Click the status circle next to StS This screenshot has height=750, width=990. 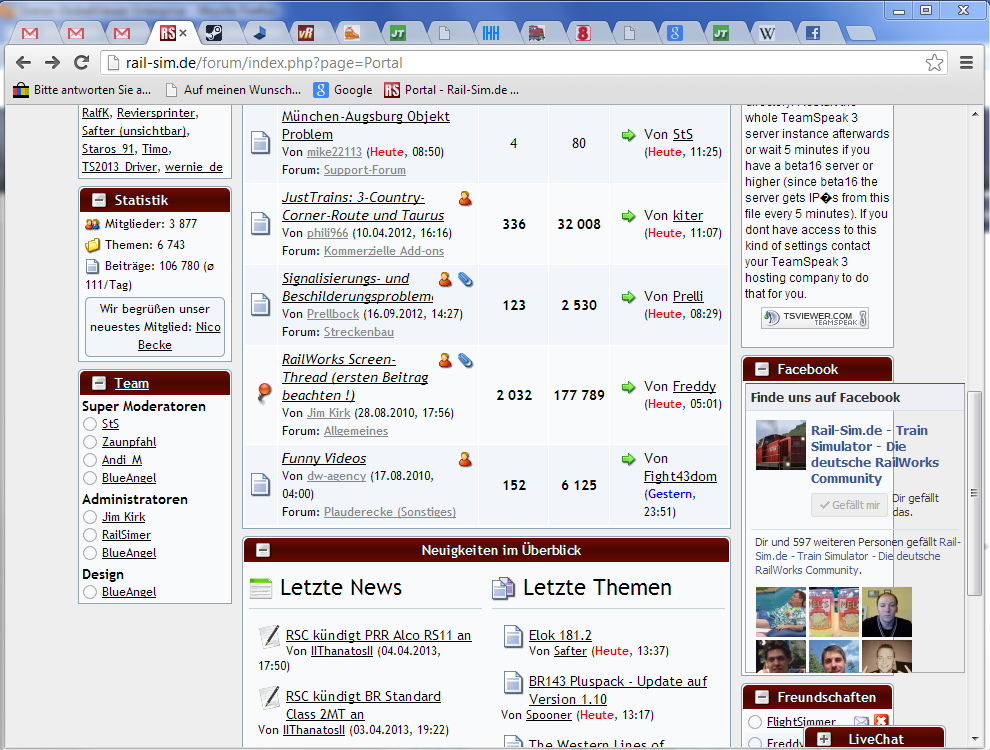90,424
